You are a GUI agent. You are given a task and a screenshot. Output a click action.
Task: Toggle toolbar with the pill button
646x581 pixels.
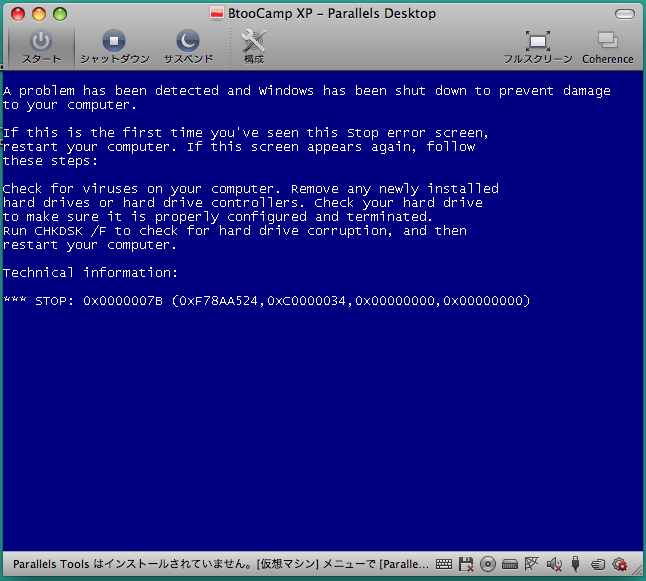point(625,14)
